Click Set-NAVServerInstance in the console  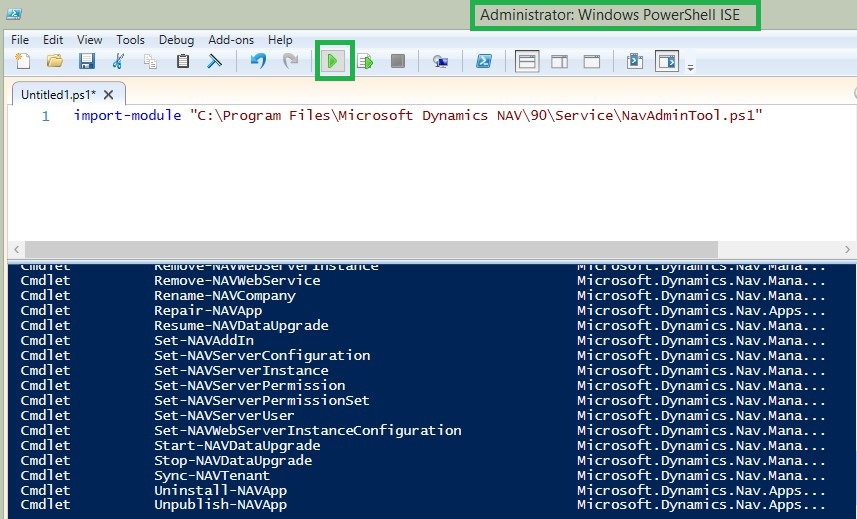pos(241,370)
